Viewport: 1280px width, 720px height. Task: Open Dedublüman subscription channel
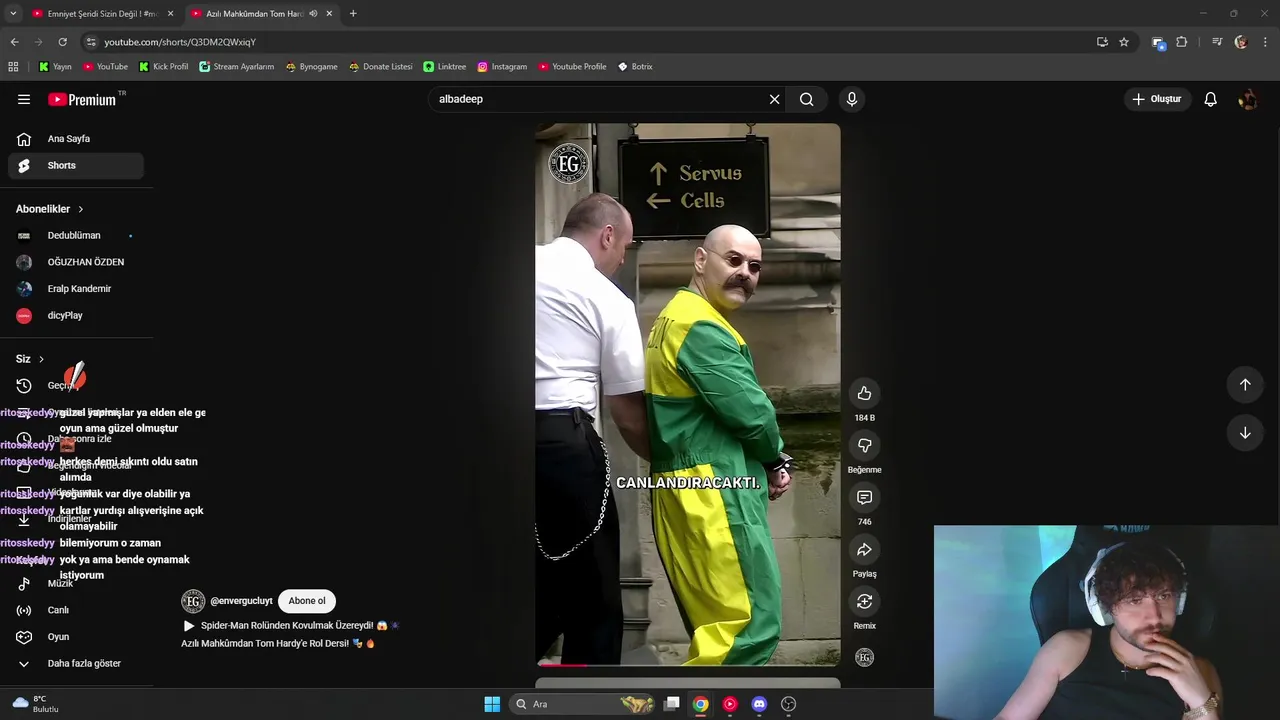click(x=75, y=236)
